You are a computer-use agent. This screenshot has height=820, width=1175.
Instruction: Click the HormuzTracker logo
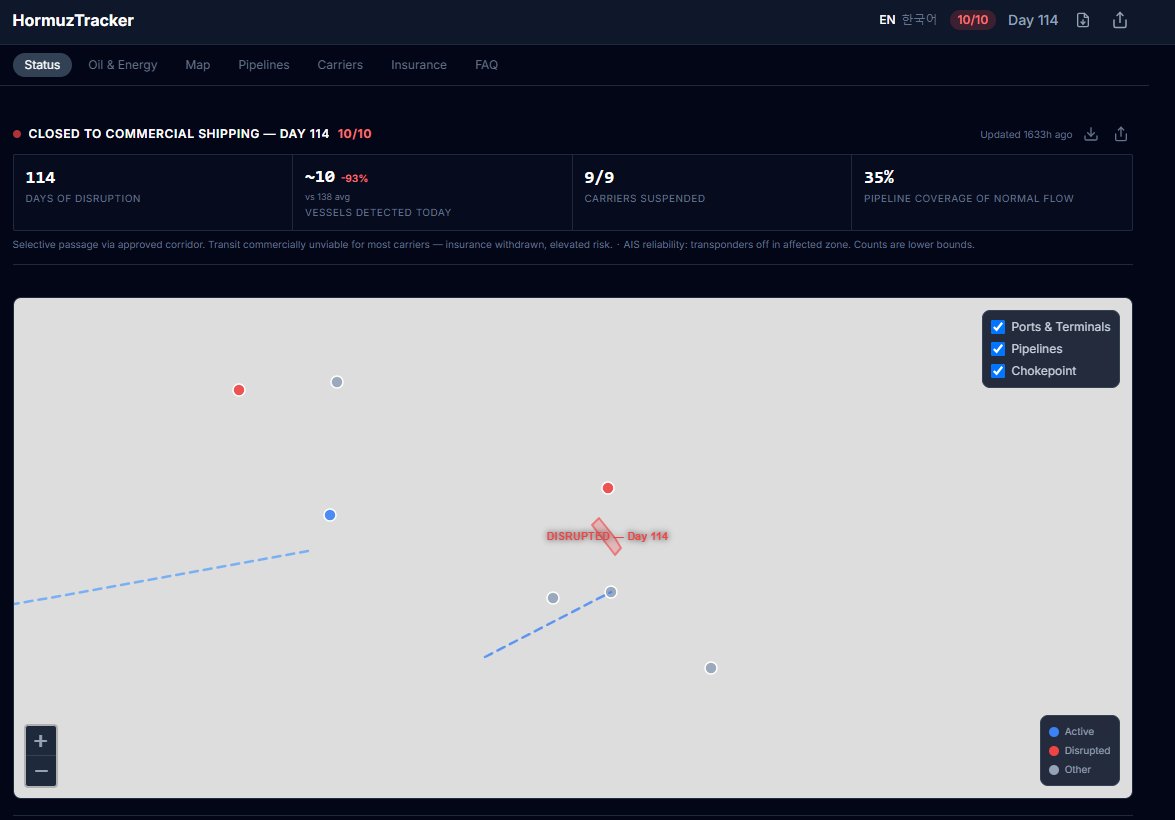coord(73,20)
